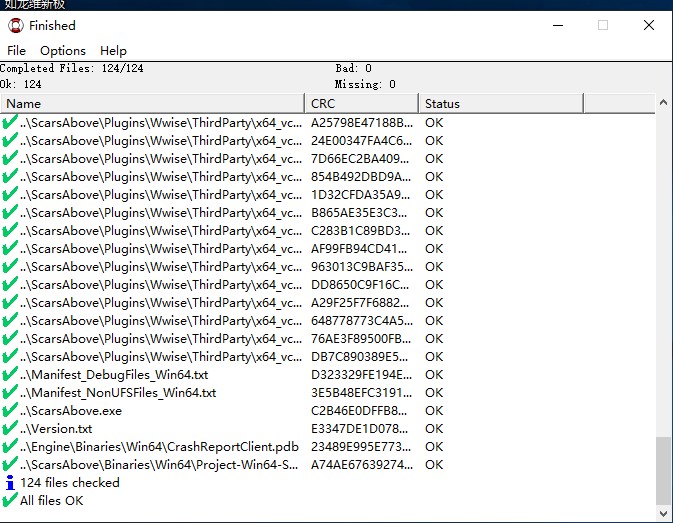This screenshot has width=673, height=523.
Task: Click the check icon for Manifest_DebugFiles_Win64.txt
Action: 9,375
